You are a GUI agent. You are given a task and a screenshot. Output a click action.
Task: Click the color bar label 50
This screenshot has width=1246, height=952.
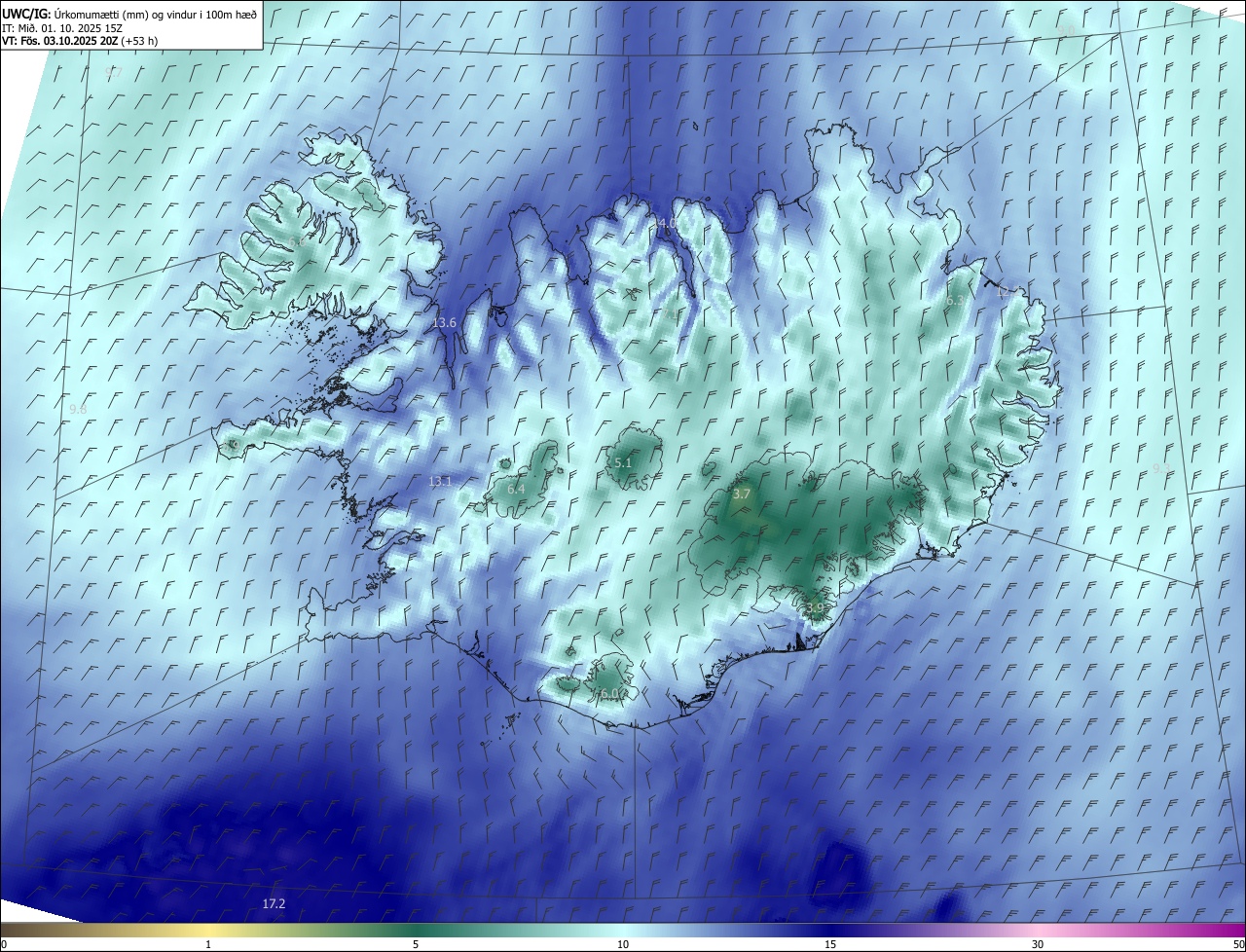(1238, 944)
